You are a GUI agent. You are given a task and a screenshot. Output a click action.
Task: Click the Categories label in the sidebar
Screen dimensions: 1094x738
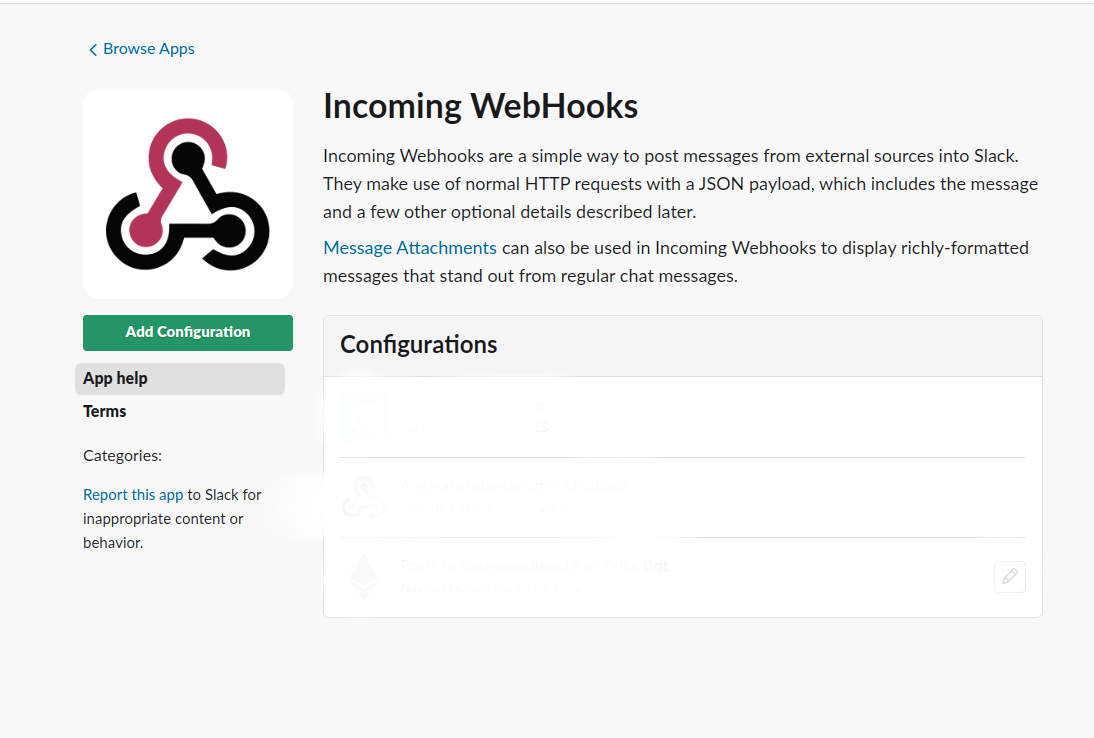coord(122,456)
